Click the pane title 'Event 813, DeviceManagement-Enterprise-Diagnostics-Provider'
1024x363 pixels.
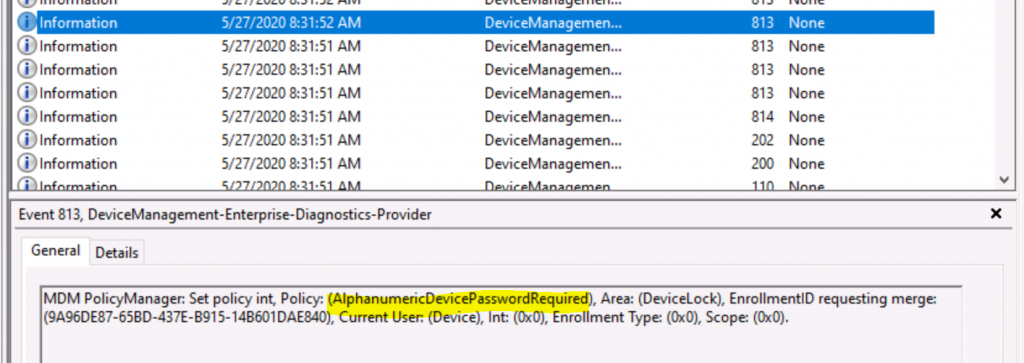(x=225, y=214)
